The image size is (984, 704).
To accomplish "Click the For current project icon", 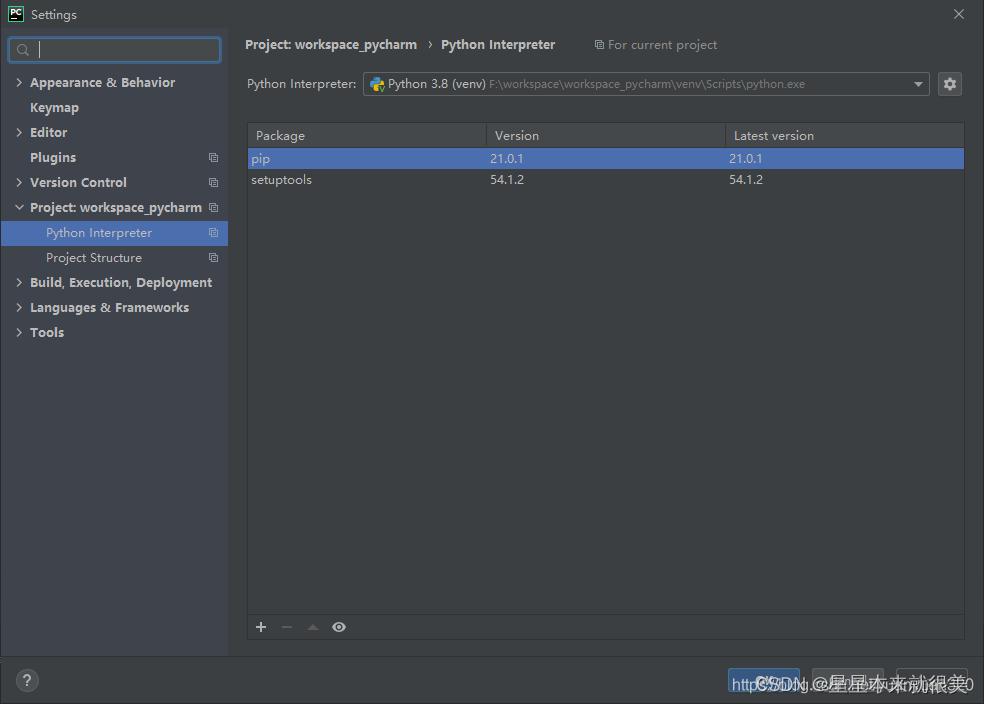I will [x=599, y=45].
